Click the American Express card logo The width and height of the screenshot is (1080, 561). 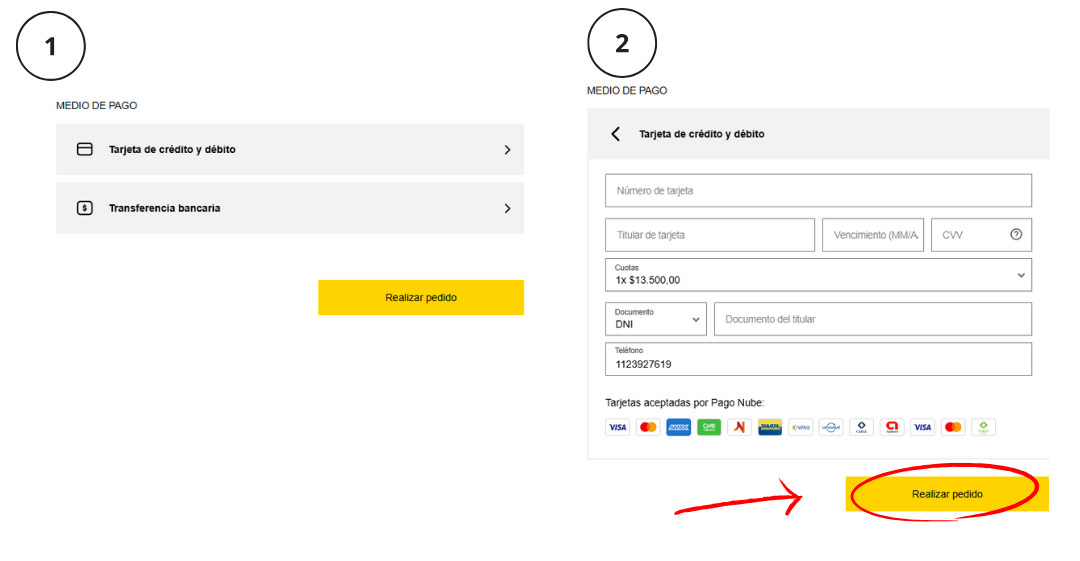click(678, 427)
